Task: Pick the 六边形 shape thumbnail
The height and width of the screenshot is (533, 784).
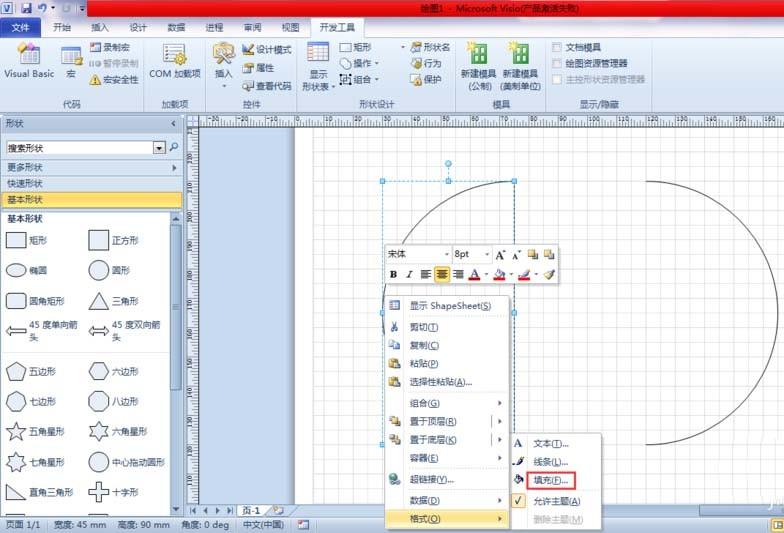Action: click(x=98, y=372)
